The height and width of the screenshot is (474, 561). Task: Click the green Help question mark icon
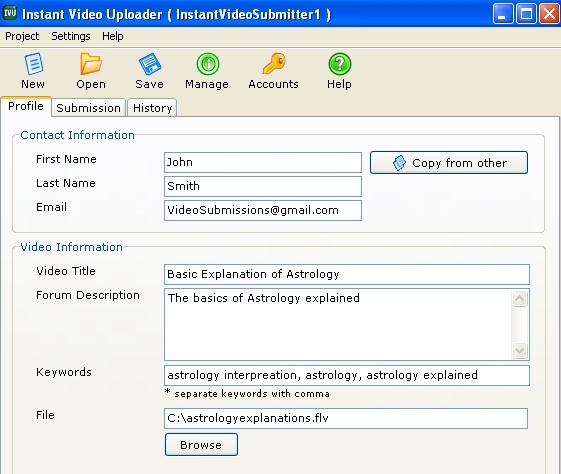[340, 64]
